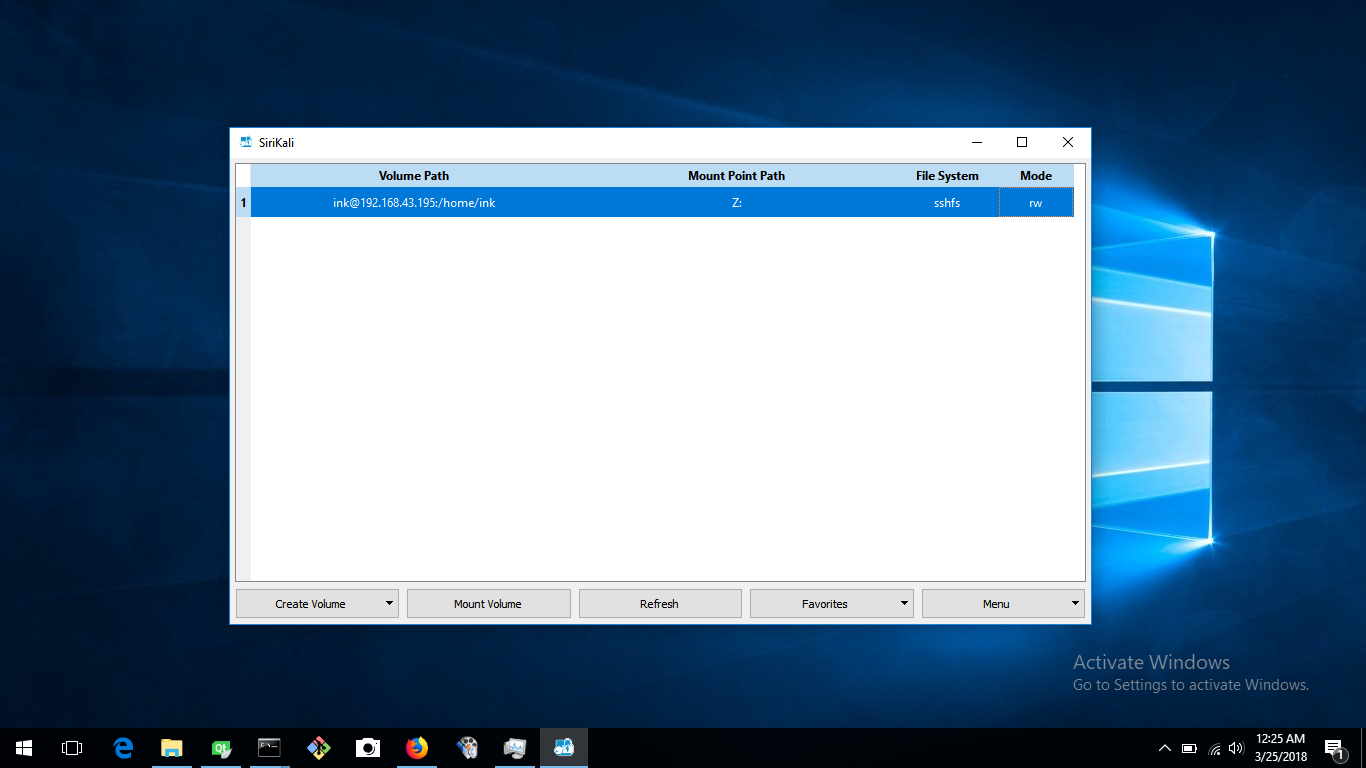Open the Menu dropdown button
Image resolution: width=1366 pixels, height=768 pixels.
pos(1003,604)
